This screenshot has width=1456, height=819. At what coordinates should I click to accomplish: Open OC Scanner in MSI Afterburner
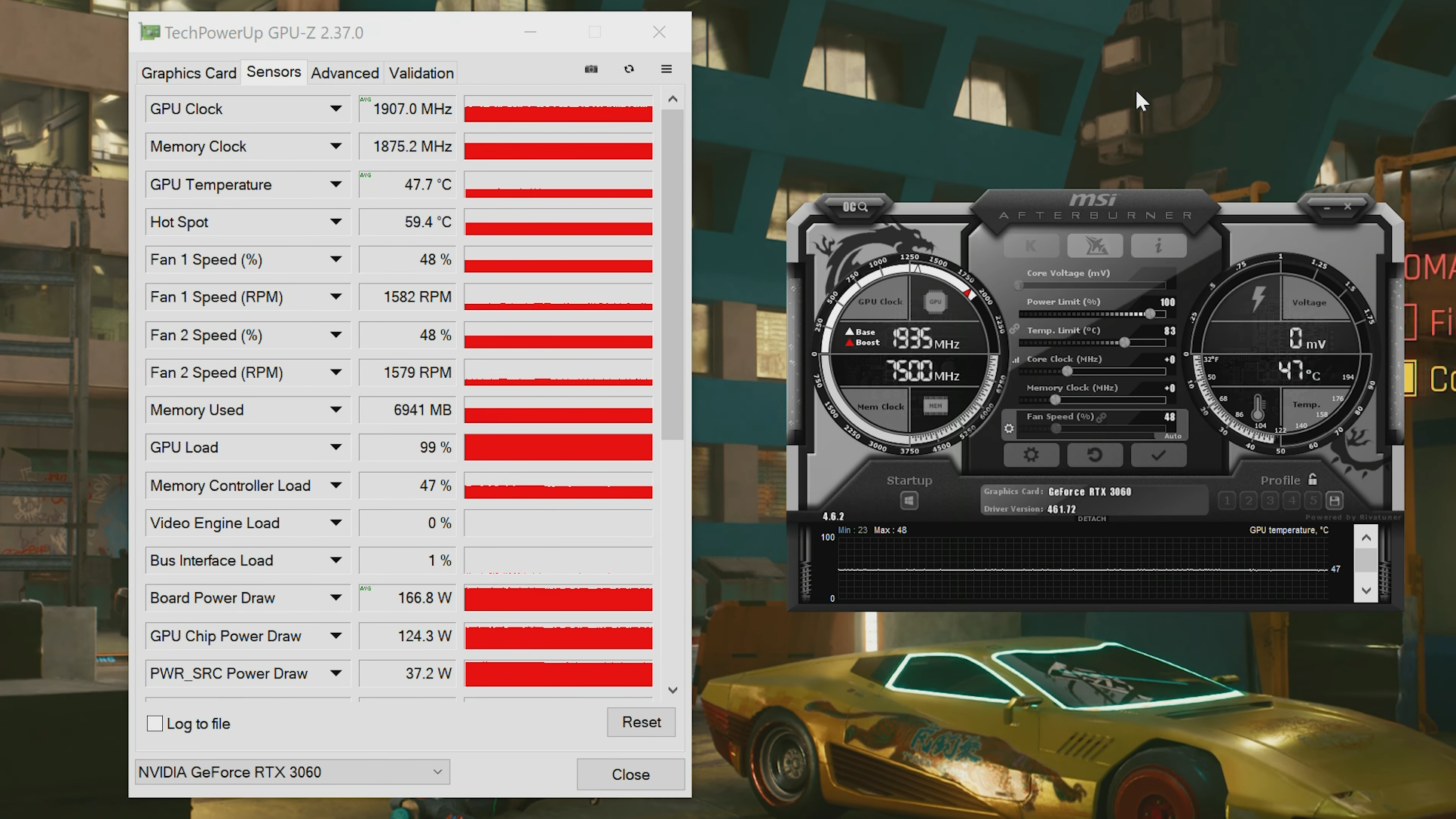pos(855,207)
